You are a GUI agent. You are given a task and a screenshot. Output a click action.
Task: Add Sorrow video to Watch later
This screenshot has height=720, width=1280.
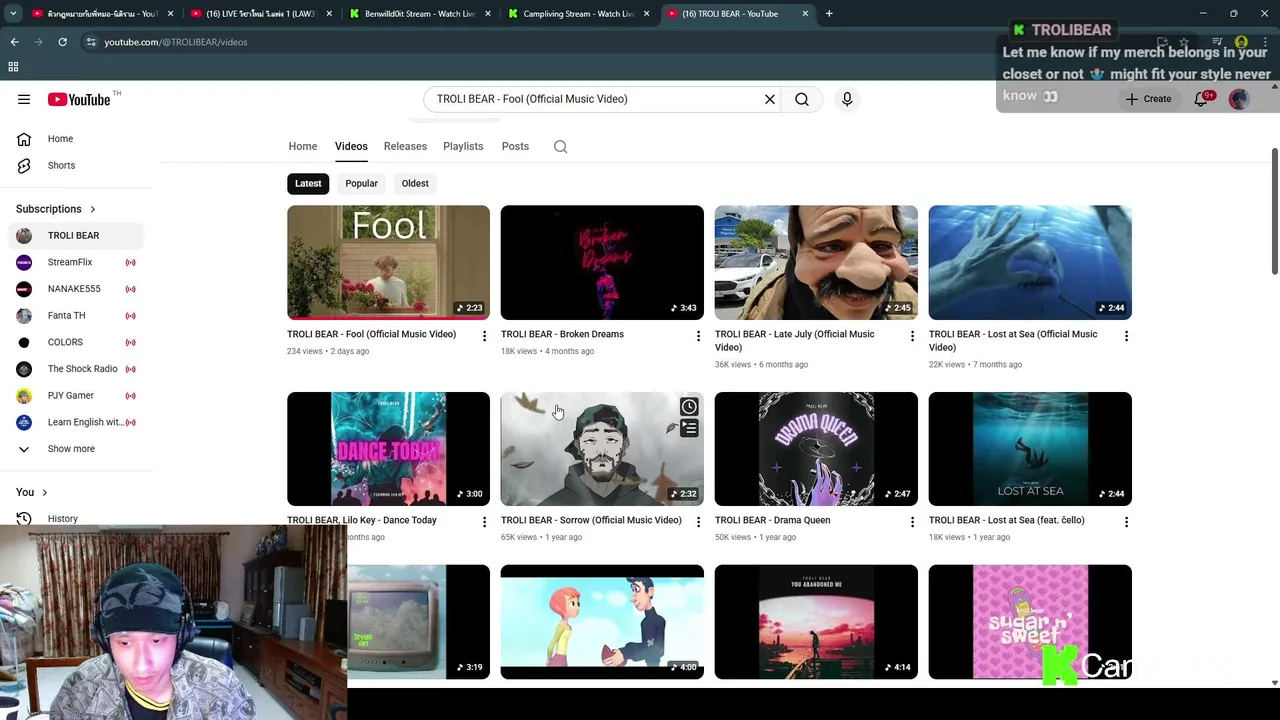[689, 407]
